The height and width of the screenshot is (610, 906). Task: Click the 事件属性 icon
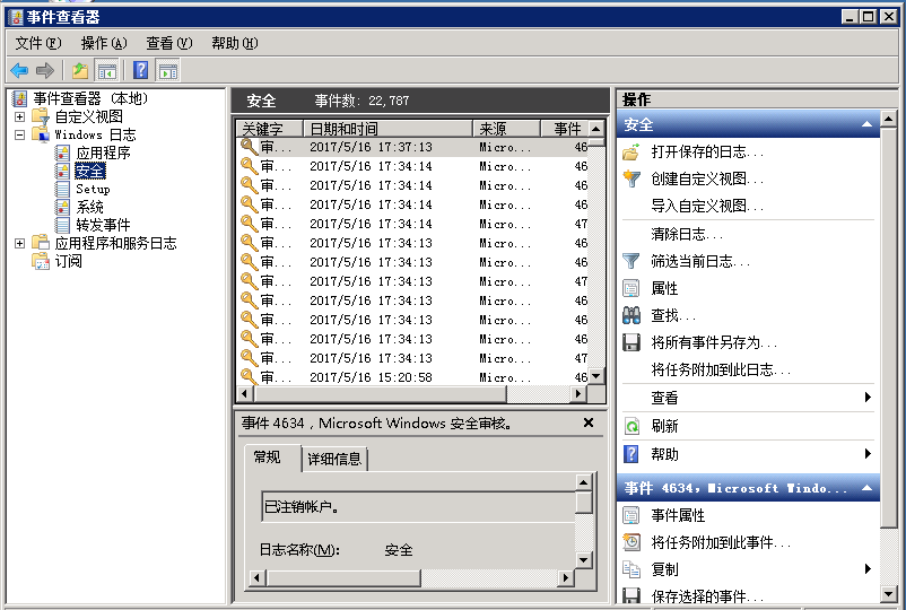point(631,515)
